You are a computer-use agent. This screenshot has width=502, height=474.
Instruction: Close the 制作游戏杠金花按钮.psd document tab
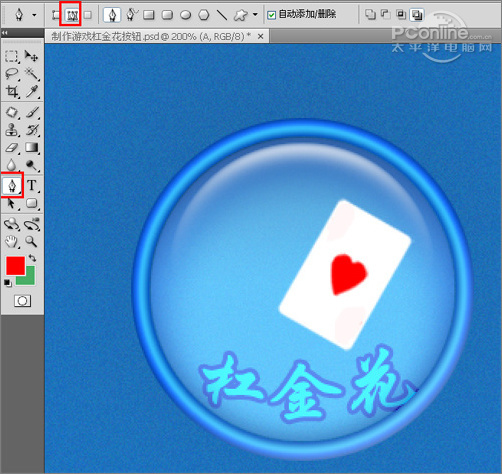pyautogui.click(x=261, y=36)
